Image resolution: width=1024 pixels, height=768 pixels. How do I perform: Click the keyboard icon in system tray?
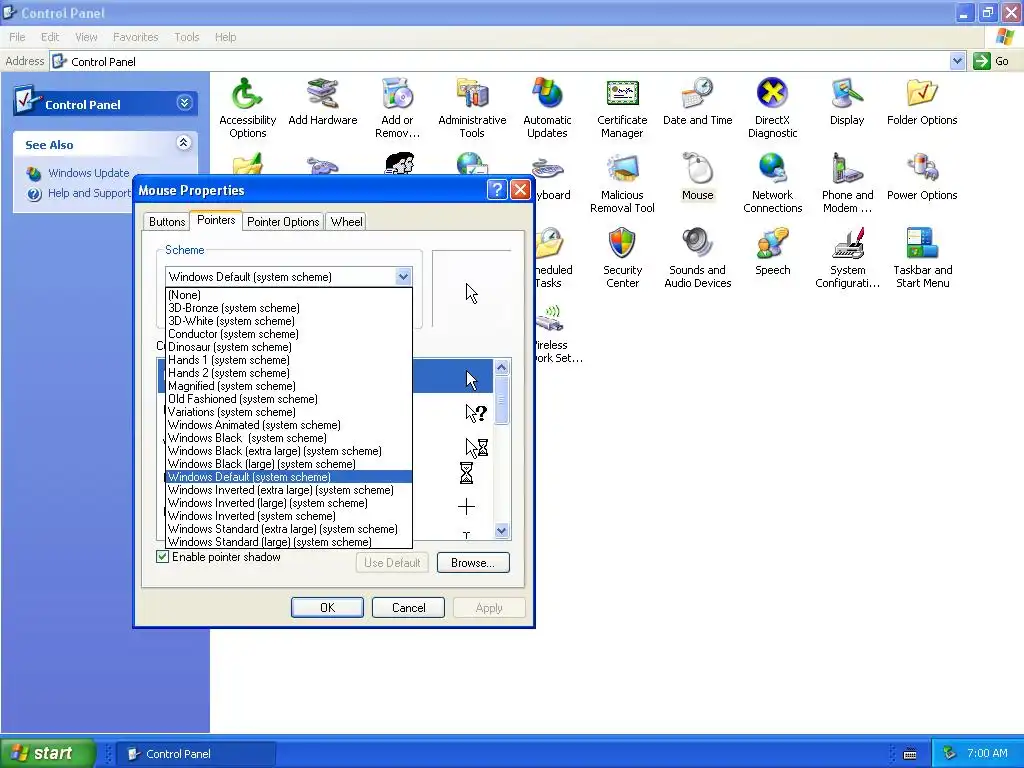pyautogui.click(x=909, y=754)
